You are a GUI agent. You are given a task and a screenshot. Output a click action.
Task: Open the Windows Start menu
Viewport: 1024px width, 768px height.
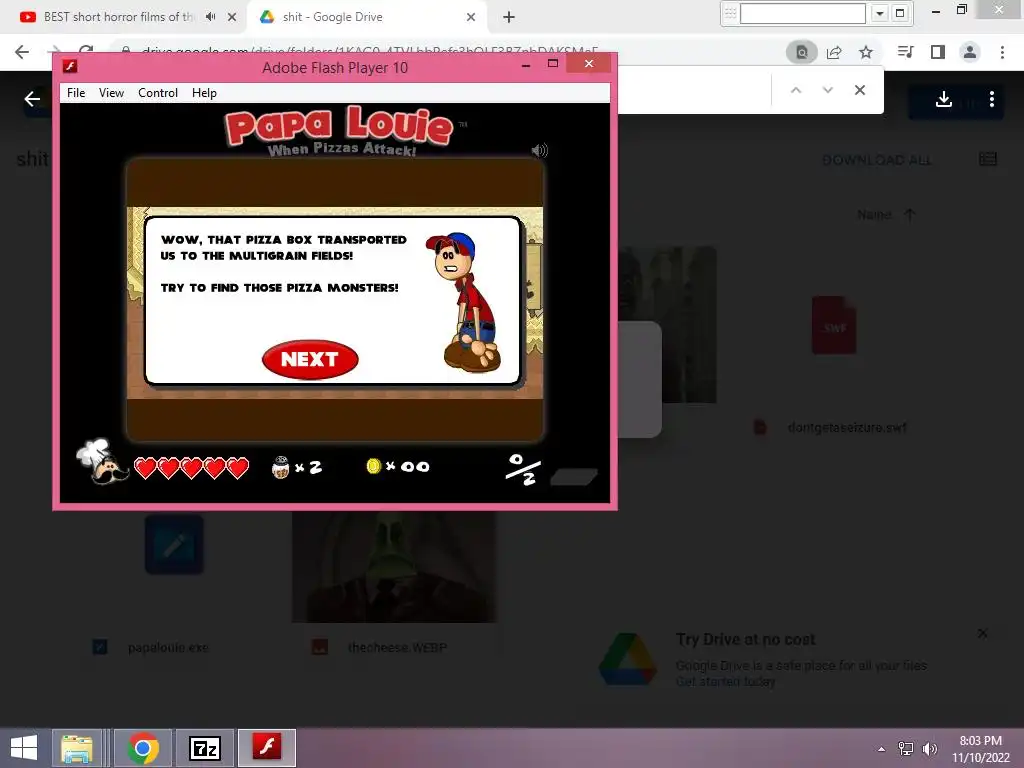pos(24,748)
